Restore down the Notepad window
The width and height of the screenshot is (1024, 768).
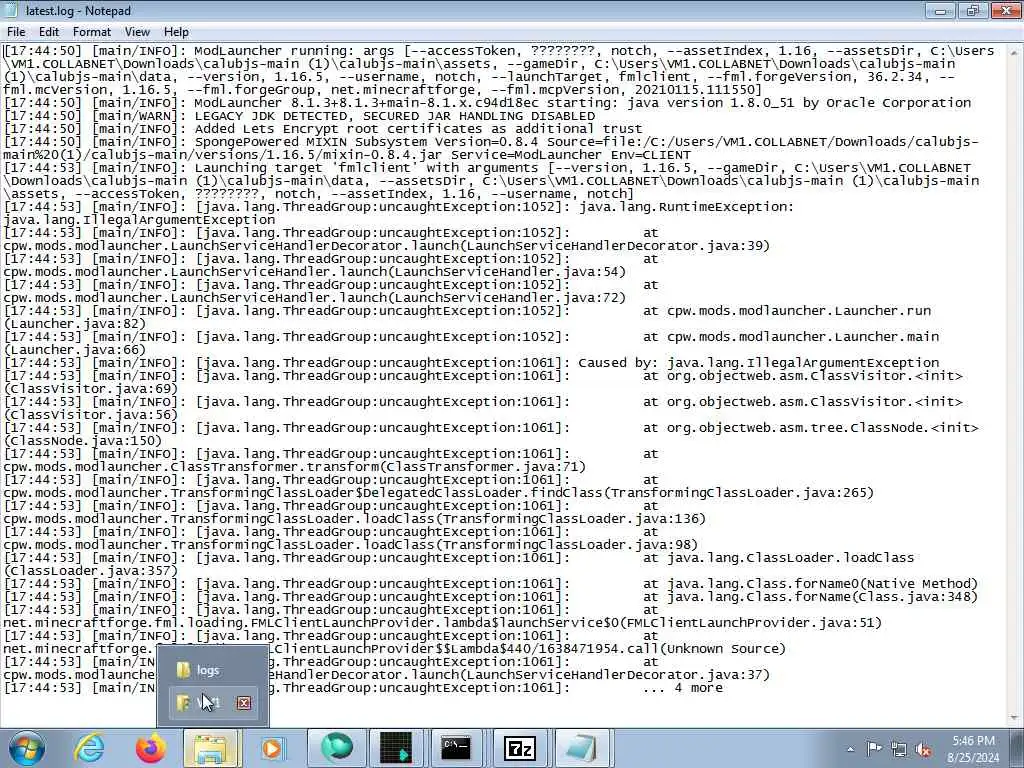pyautogui.click(x=973, y=10)
